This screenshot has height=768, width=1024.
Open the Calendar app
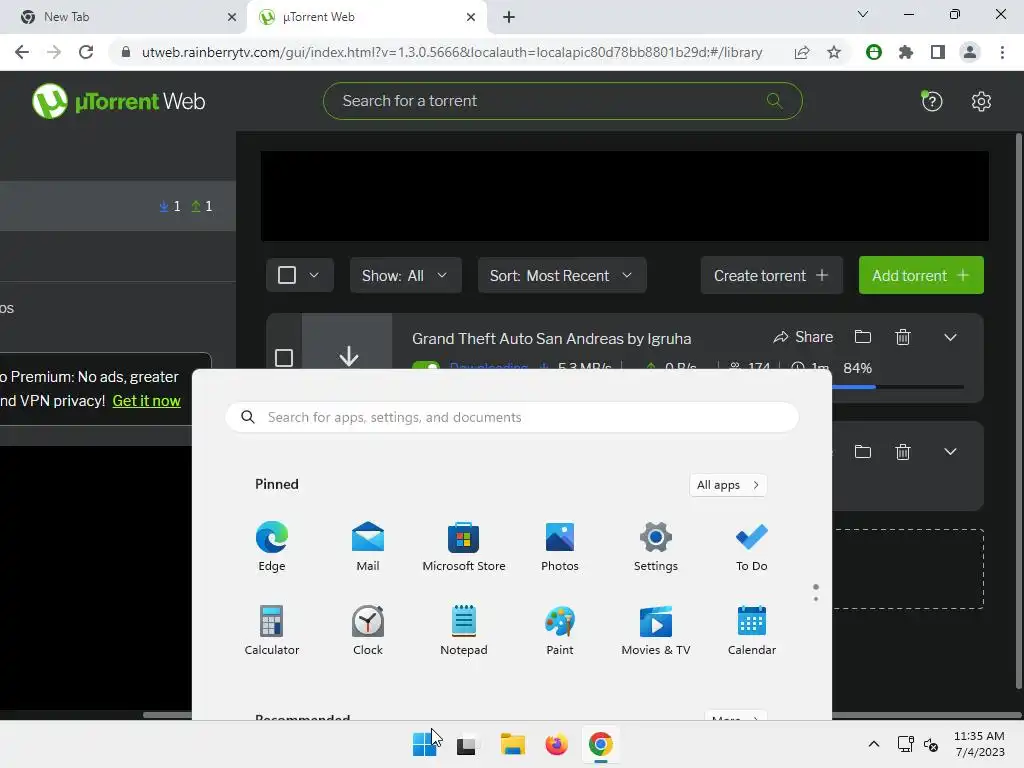752,631
